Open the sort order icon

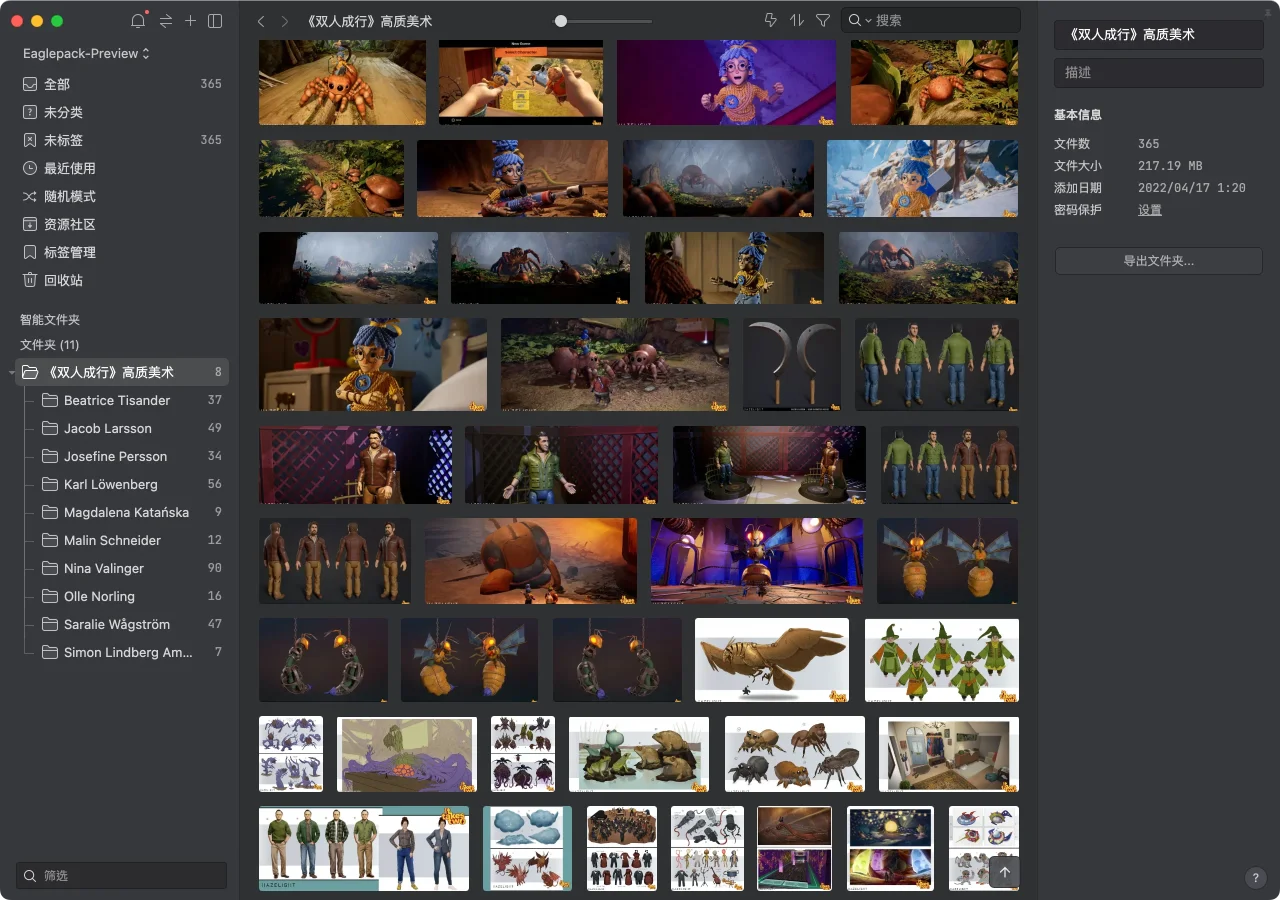(797, 20)
